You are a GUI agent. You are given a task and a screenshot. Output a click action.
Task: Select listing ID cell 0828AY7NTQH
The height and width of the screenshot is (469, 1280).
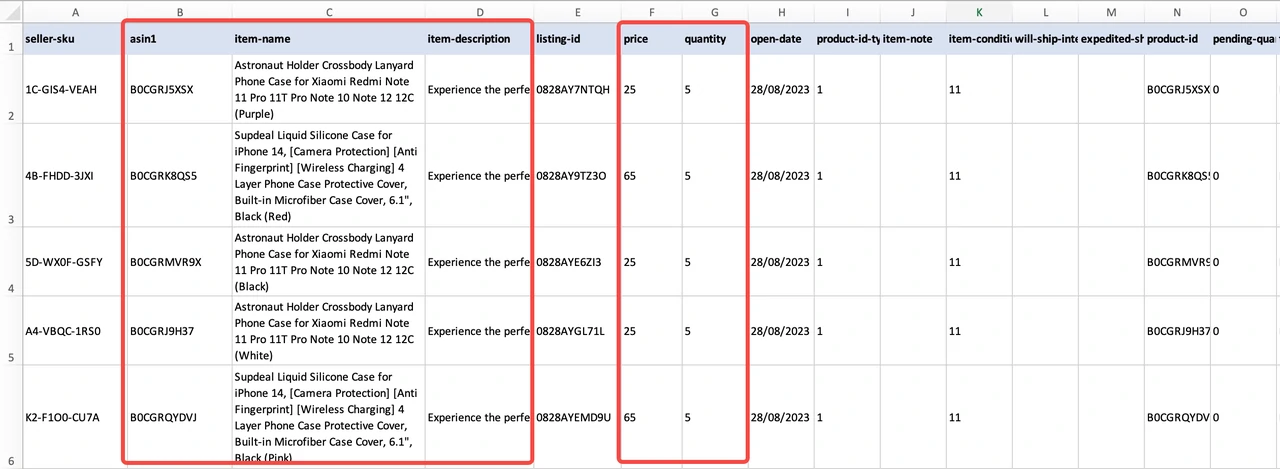pos(572,88)
